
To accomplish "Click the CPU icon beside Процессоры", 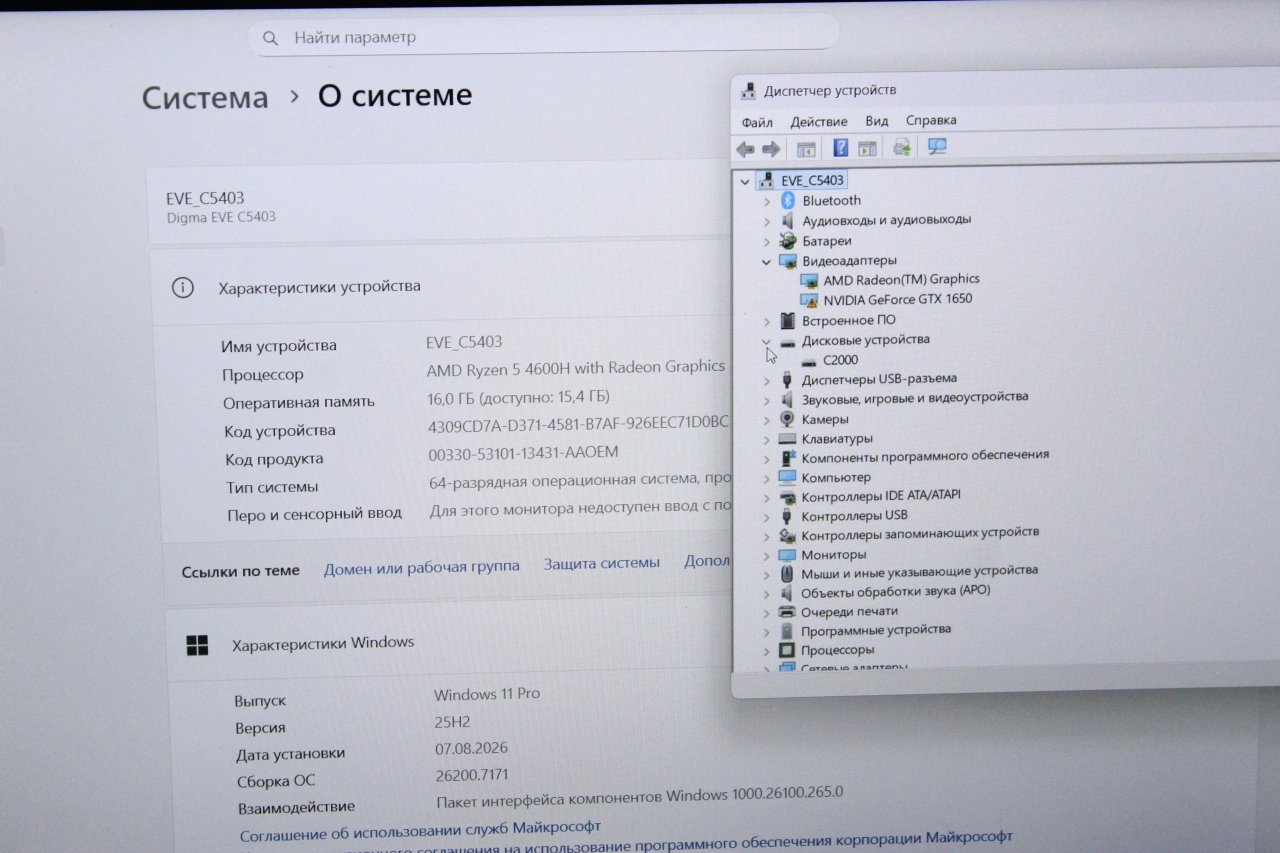I will [x=786, y=650].
